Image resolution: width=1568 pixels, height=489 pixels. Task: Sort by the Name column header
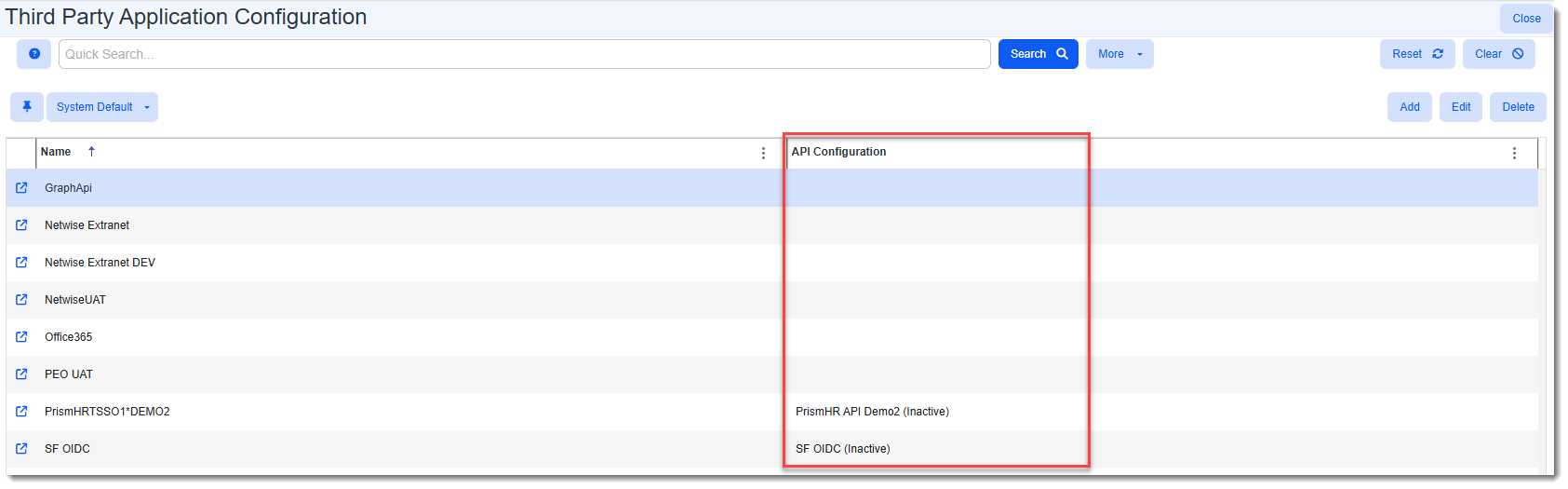click(x=57, y=152)
